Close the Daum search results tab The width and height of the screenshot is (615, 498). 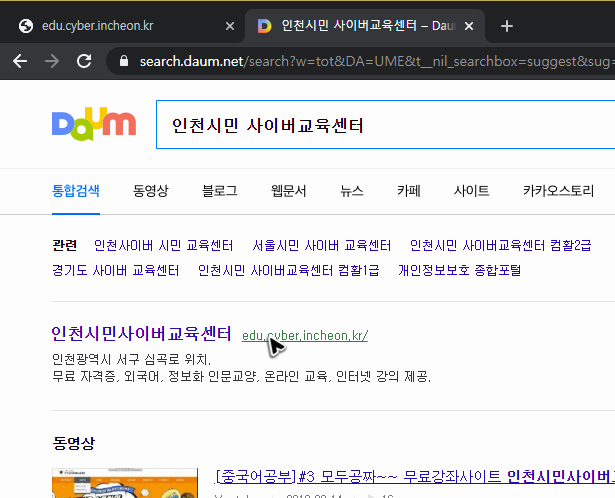pyautogui.click(x=469, y=26)
